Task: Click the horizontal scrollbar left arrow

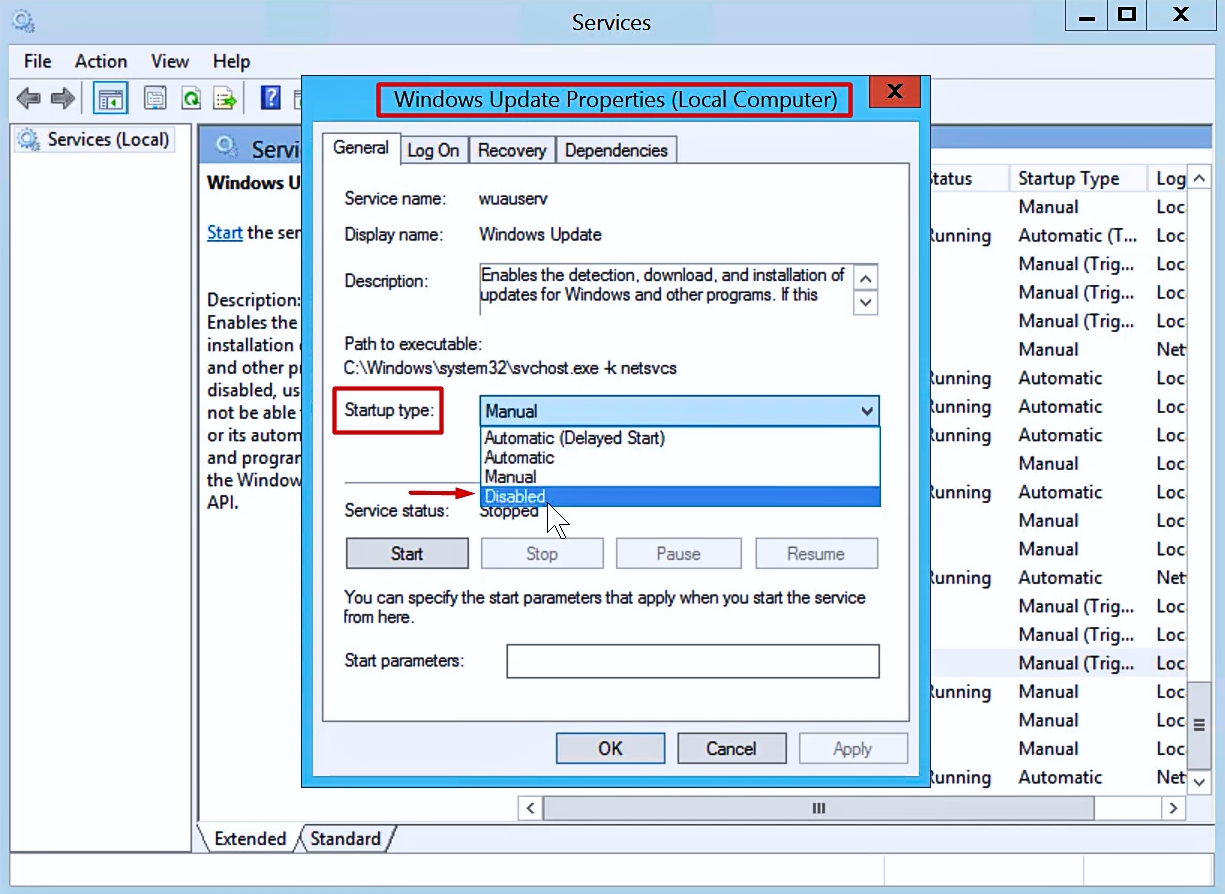Action: 530,808
